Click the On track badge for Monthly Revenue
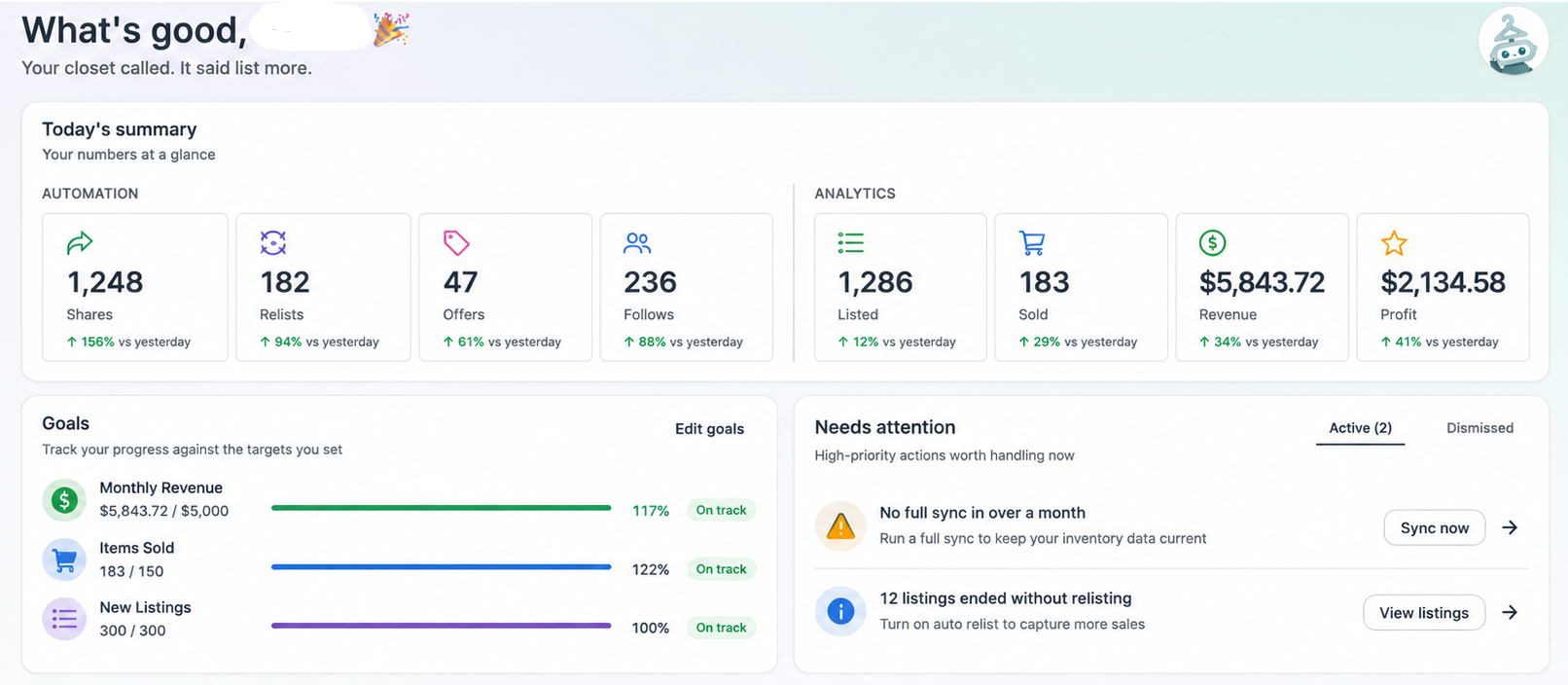1568x685 pixels. [x=721, y=510]
